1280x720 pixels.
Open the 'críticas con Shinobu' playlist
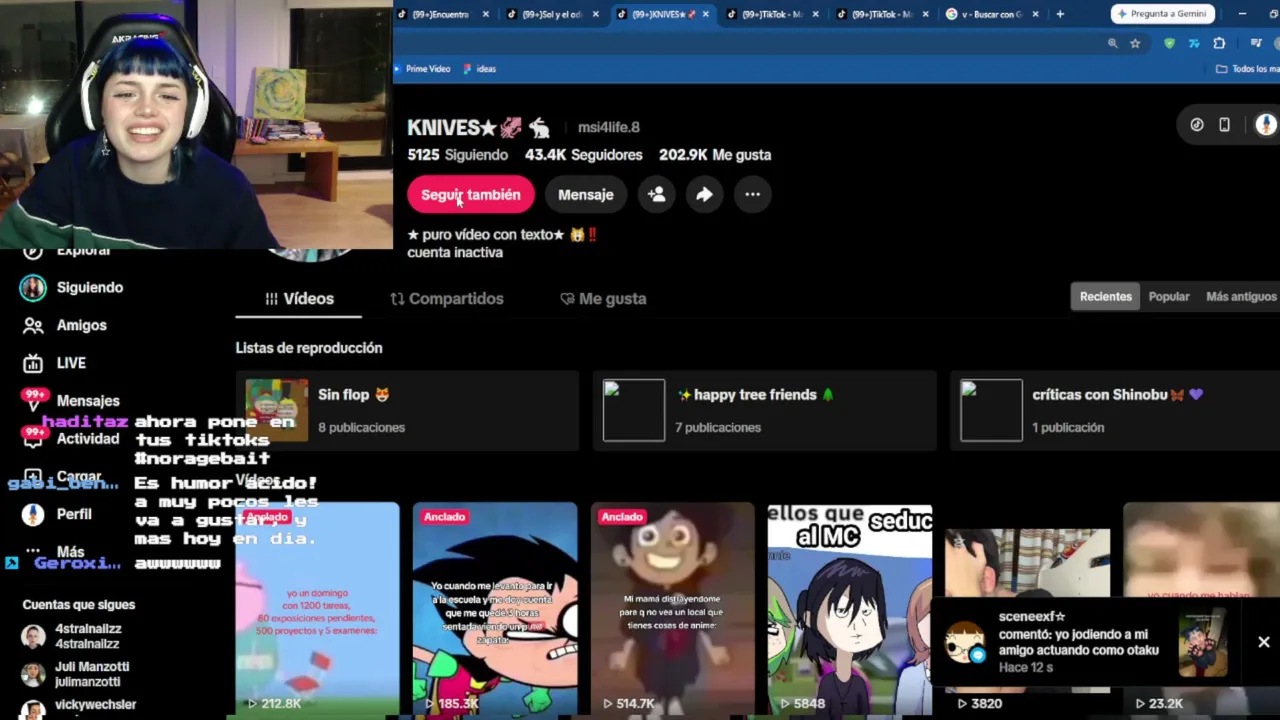pos(1115,410)
